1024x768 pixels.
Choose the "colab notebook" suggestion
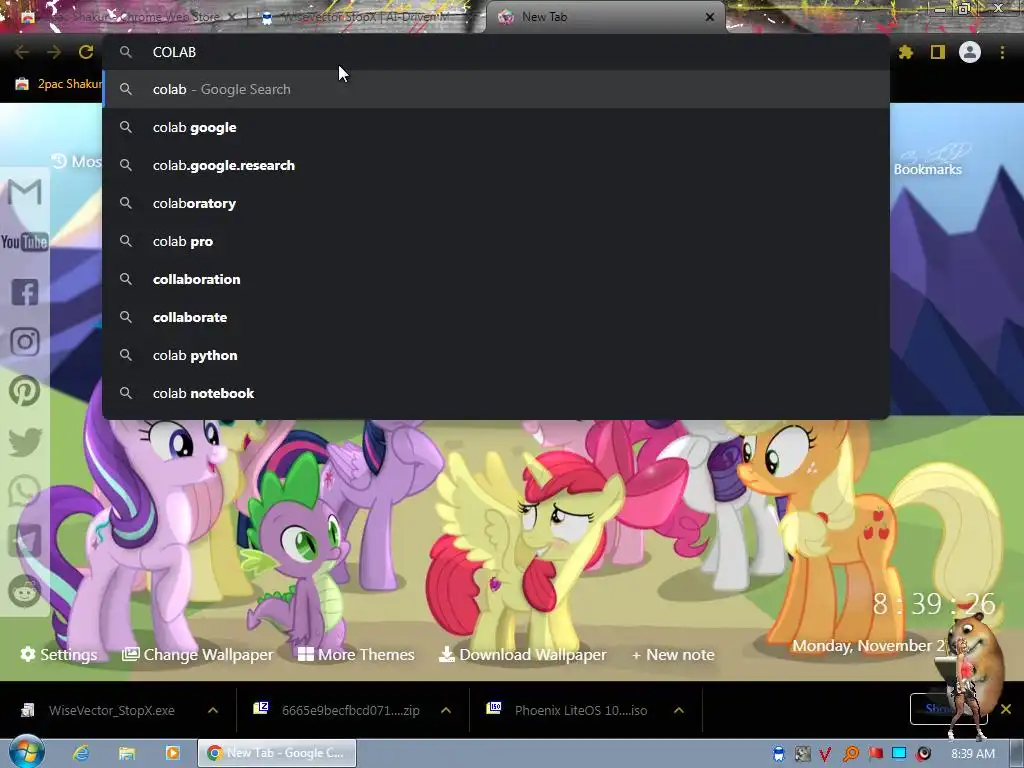pyautogui.click(x=496, y=393)
